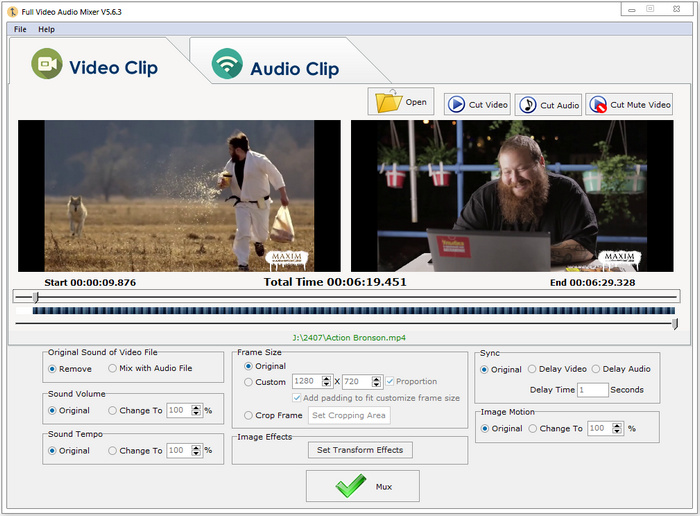Click Set Cropping Area button
The image size is (700, 516).
pos(349,415)
